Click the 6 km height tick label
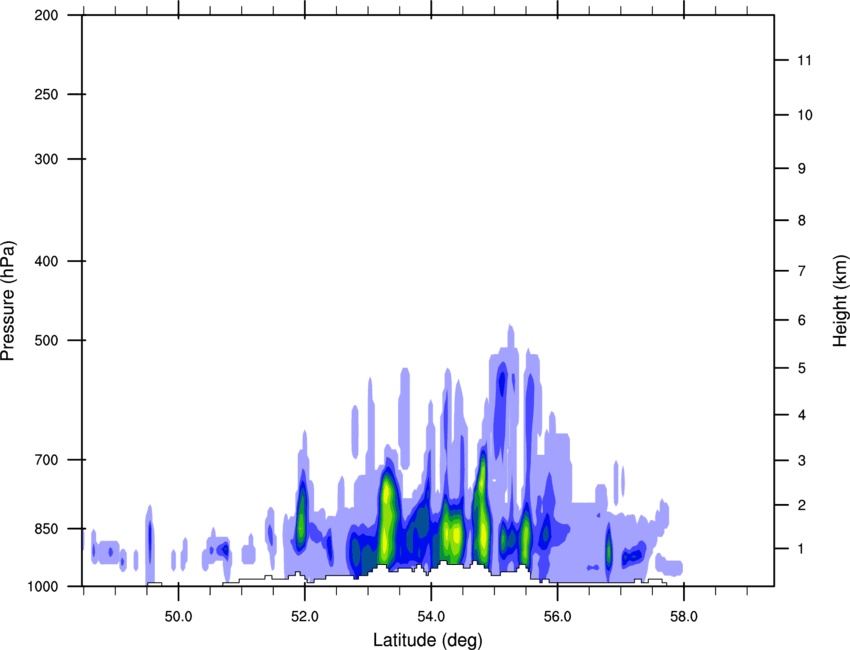850x650 pixels. tap(802, 320)
